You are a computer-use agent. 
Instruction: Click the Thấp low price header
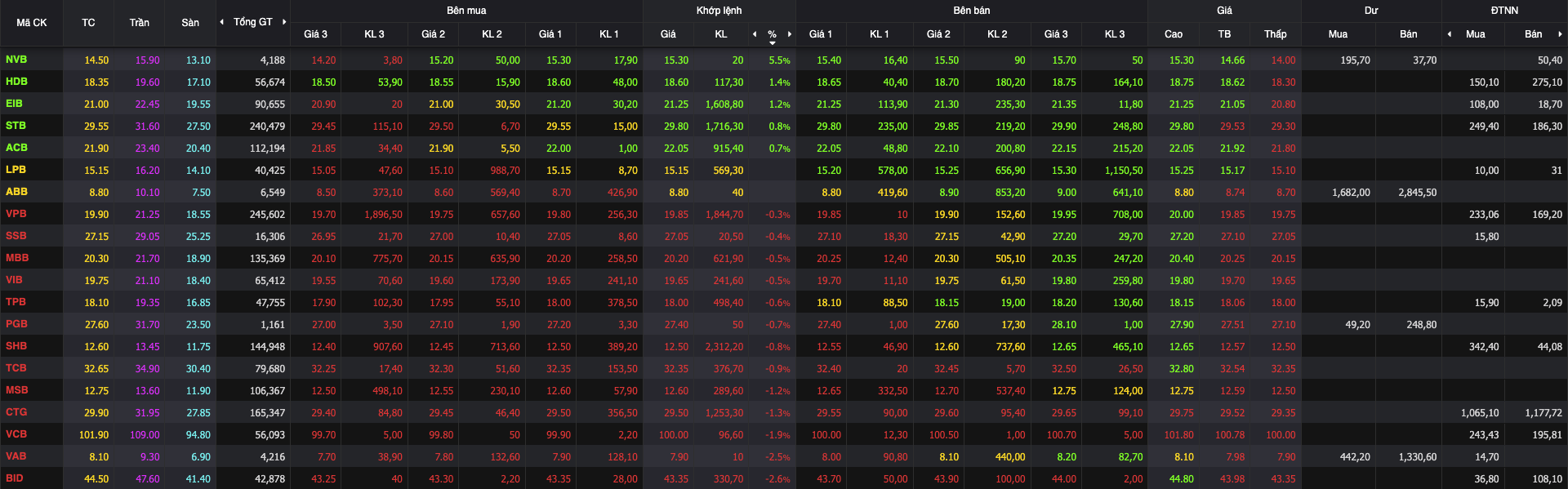pyautogui.click(x=1276, y=34)
